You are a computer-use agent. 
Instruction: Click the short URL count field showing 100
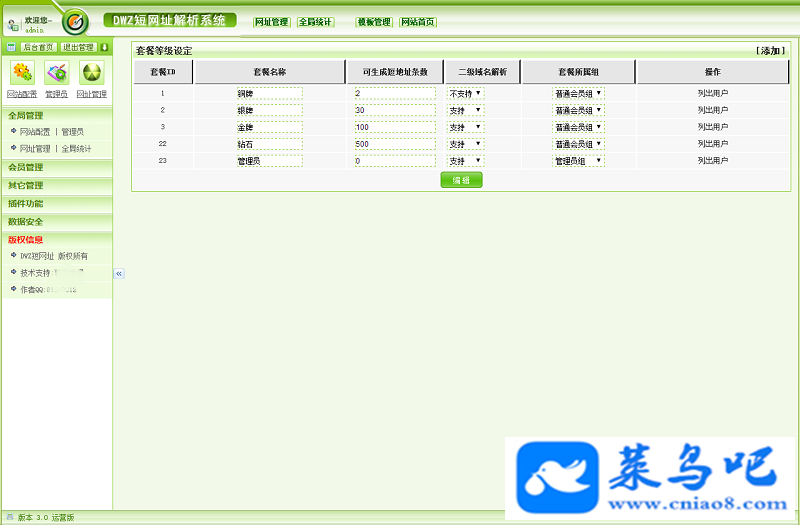tap(395, 127)
